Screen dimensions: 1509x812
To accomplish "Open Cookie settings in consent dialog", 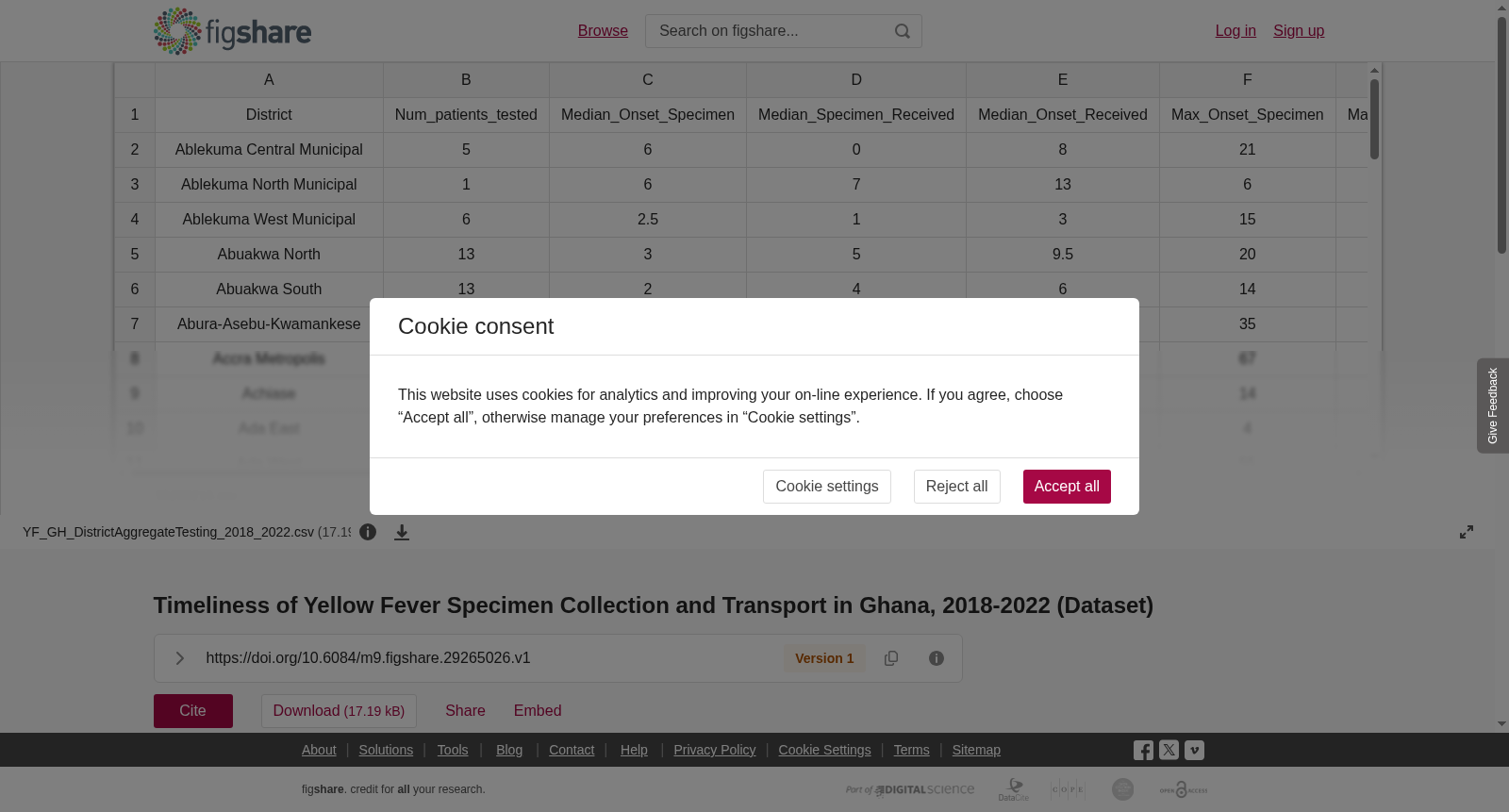I will coord(827,487).
